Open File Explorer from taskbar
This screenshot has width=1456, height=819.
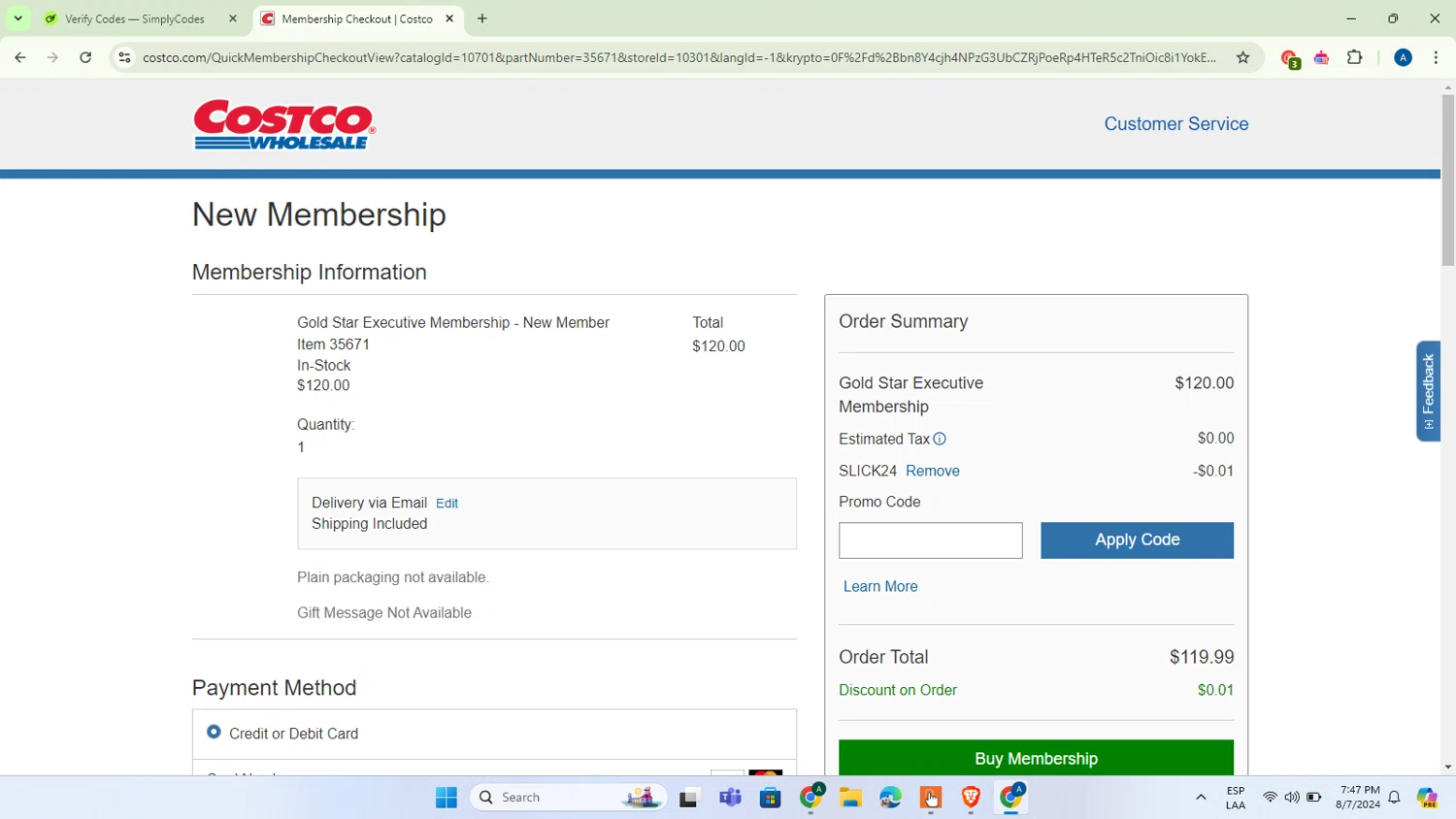tap(851, 798)
